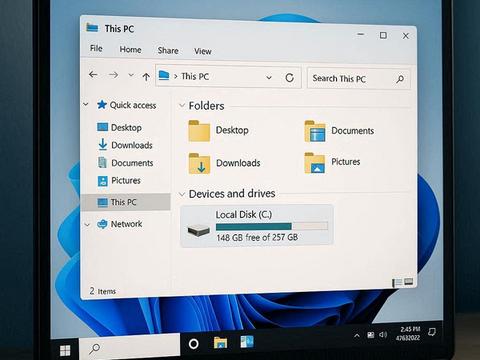
Task: Open Cortana circle on the taskbar
Action: tap(193, 344)
